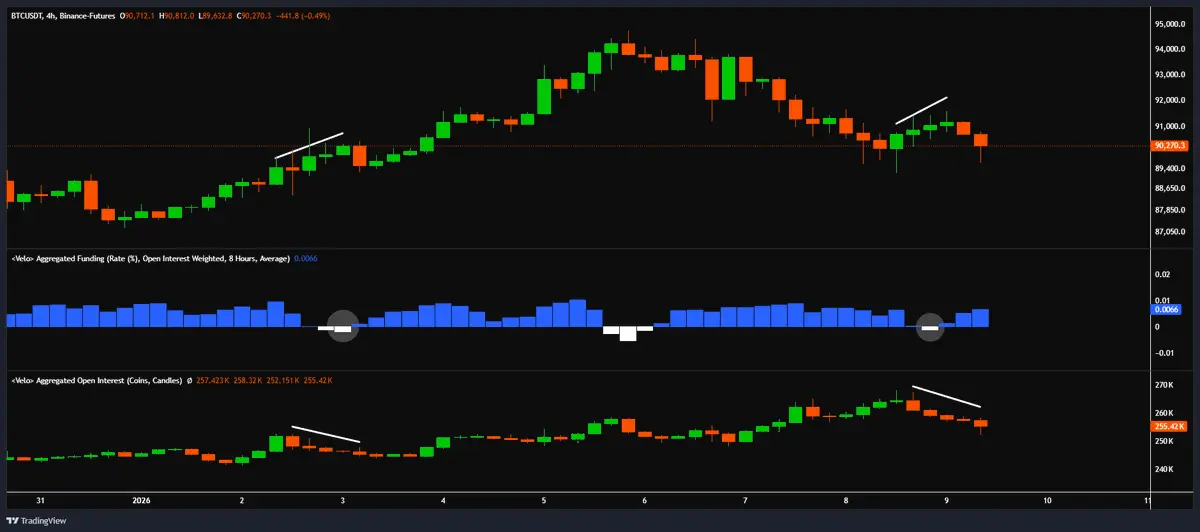The image size is (1200, 532).
Task: Click the 270K open interest scale label
Action: (x=1164, y=385)
